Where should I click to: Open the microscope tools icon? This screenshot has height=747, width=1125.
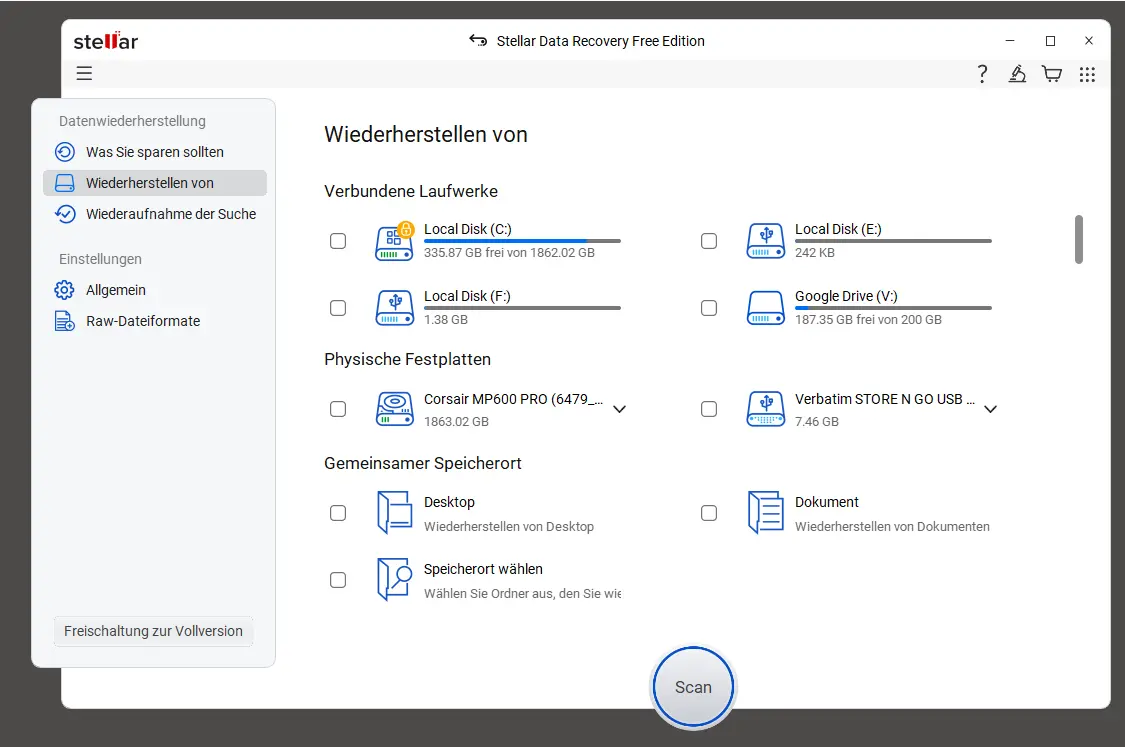click(x=1017, y=74)
